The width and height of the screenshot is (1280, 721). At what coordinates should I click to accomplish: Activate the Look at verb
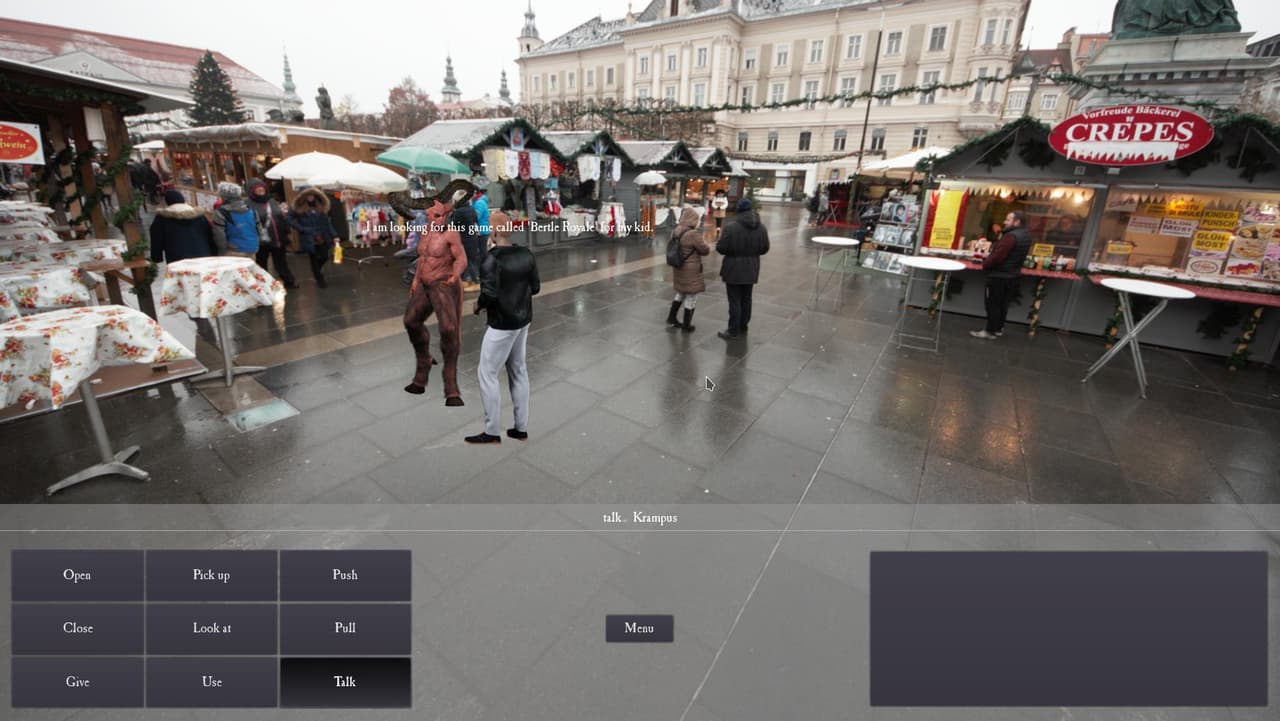point(211,628)
